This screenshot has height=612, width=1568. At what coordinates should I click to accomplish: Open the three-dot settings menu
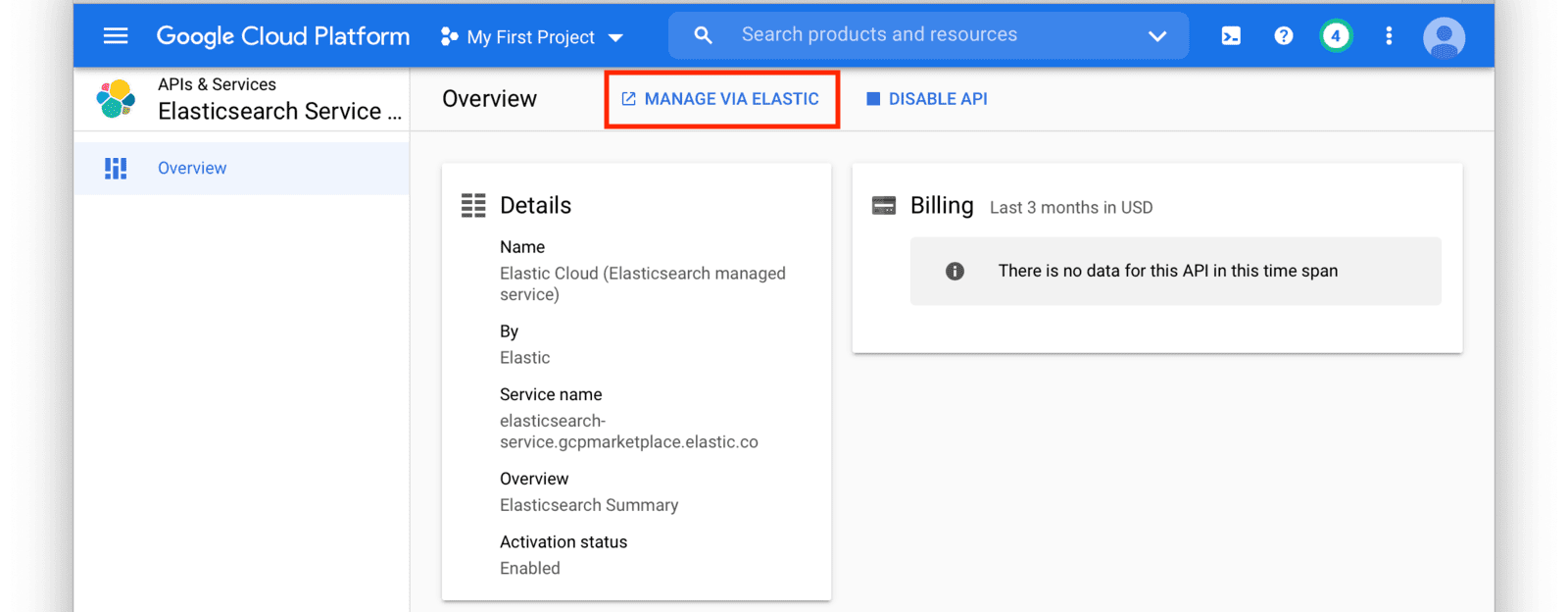pos(1389,36)
